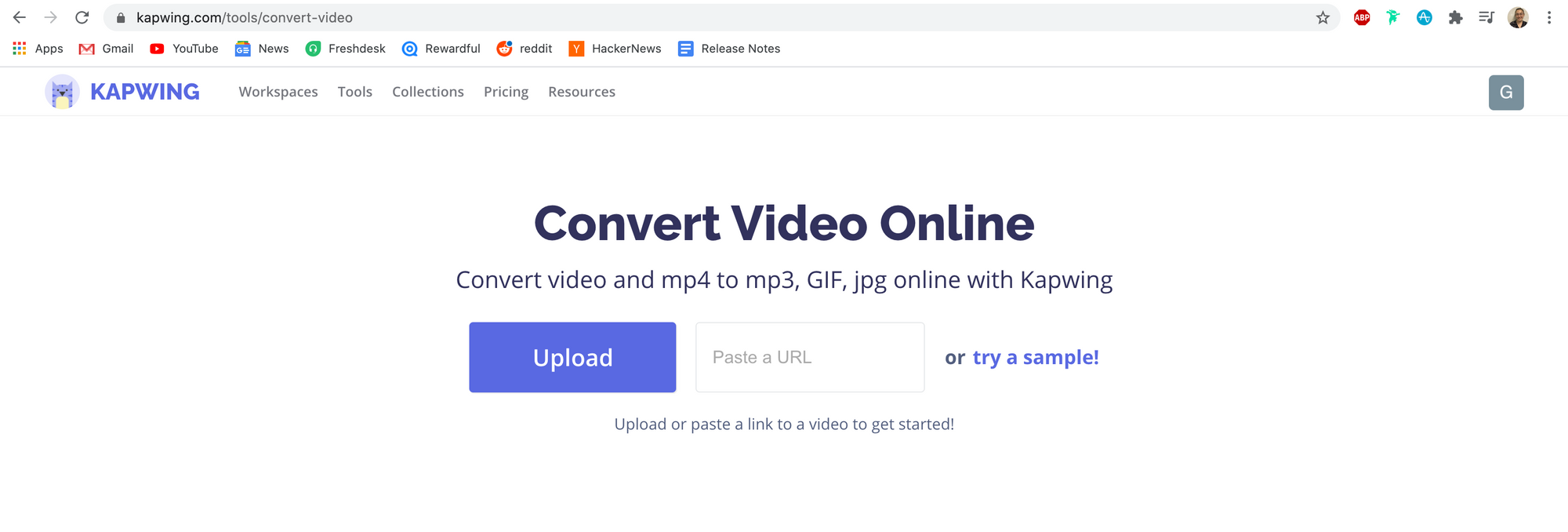The height and width of the screenshot is (532, 1568).
Task: Open the HackerNews bookmark
Action: pyautogui.click(x=615, y=49)
